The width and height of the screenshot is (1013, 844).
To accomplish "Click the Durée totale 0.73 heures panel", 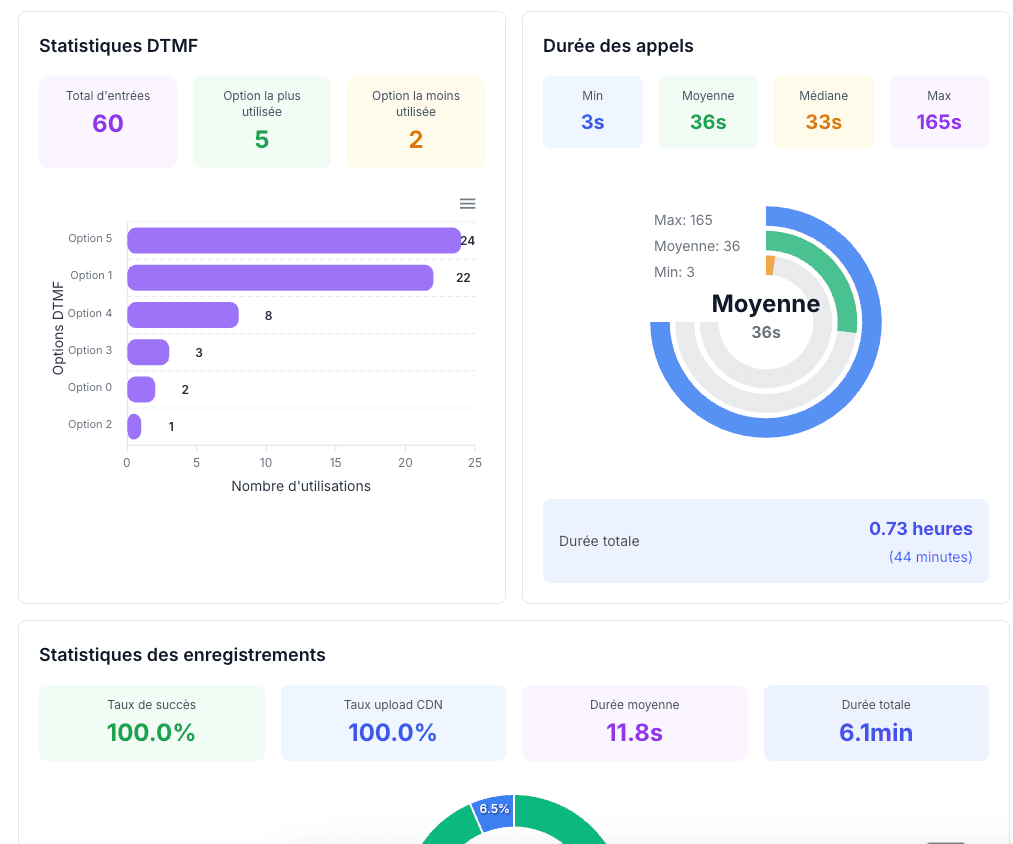I will point(766,541).
